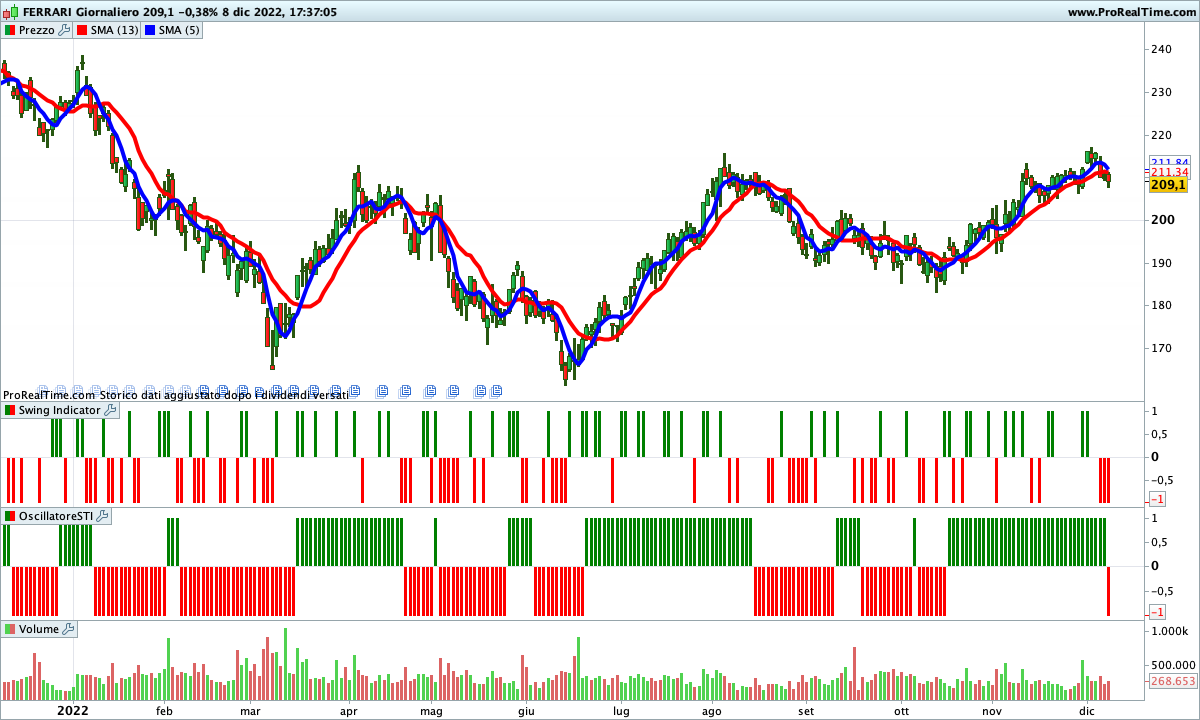This screenshot has width=1200, height=720.
Task: Click the 200 price axis label
Action: (x=1161, y=220)
